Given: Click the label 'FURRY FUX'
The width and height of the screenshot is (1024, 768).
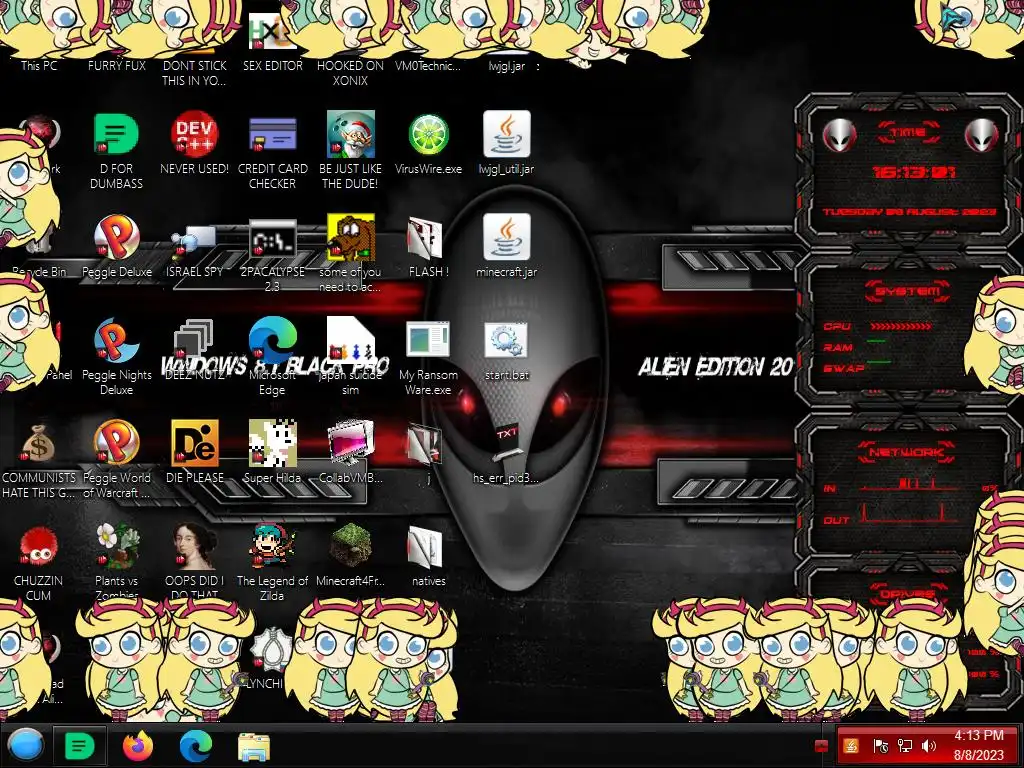Looking at the screenshot, I should click(x=117, y=65).
